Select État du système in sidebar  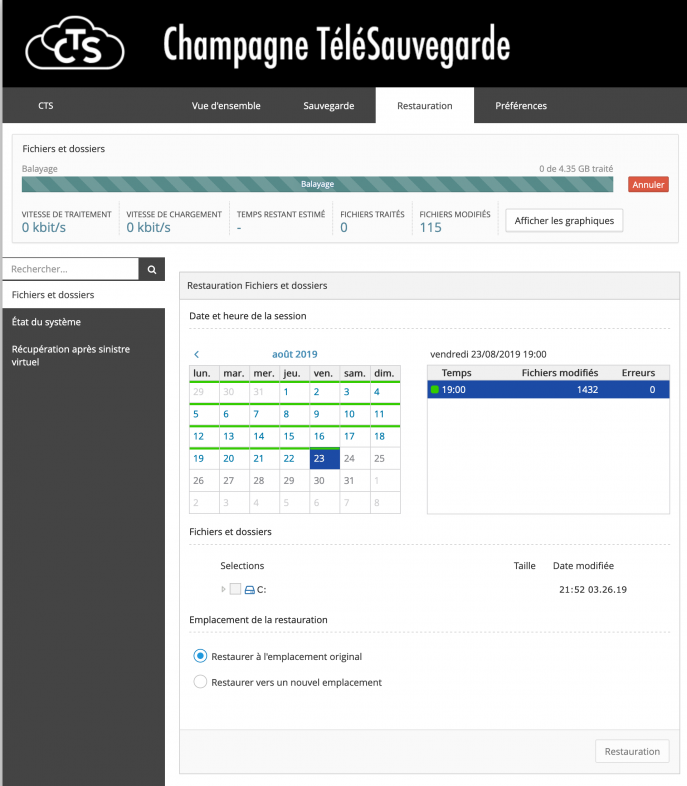[46, 322]
